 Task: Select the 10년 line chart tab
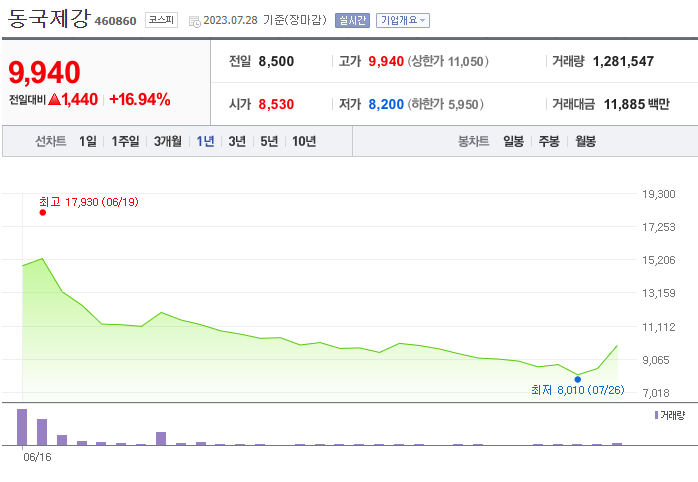pyautogui.click(x=304, y=142)
